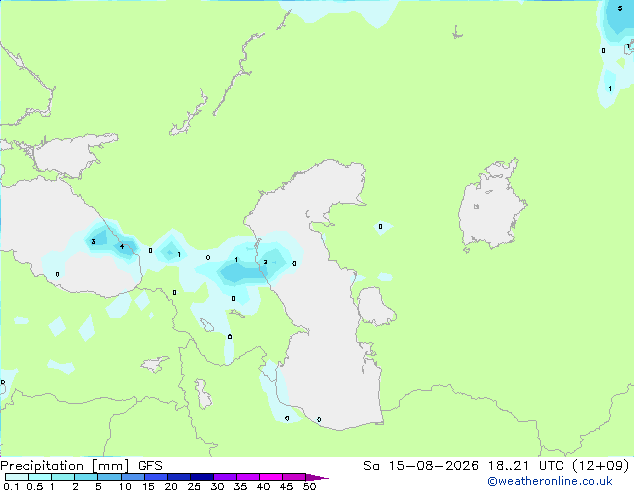Click the legend label '50'
The height and width of the screenshot is (490, 634).
coord(309,486)
